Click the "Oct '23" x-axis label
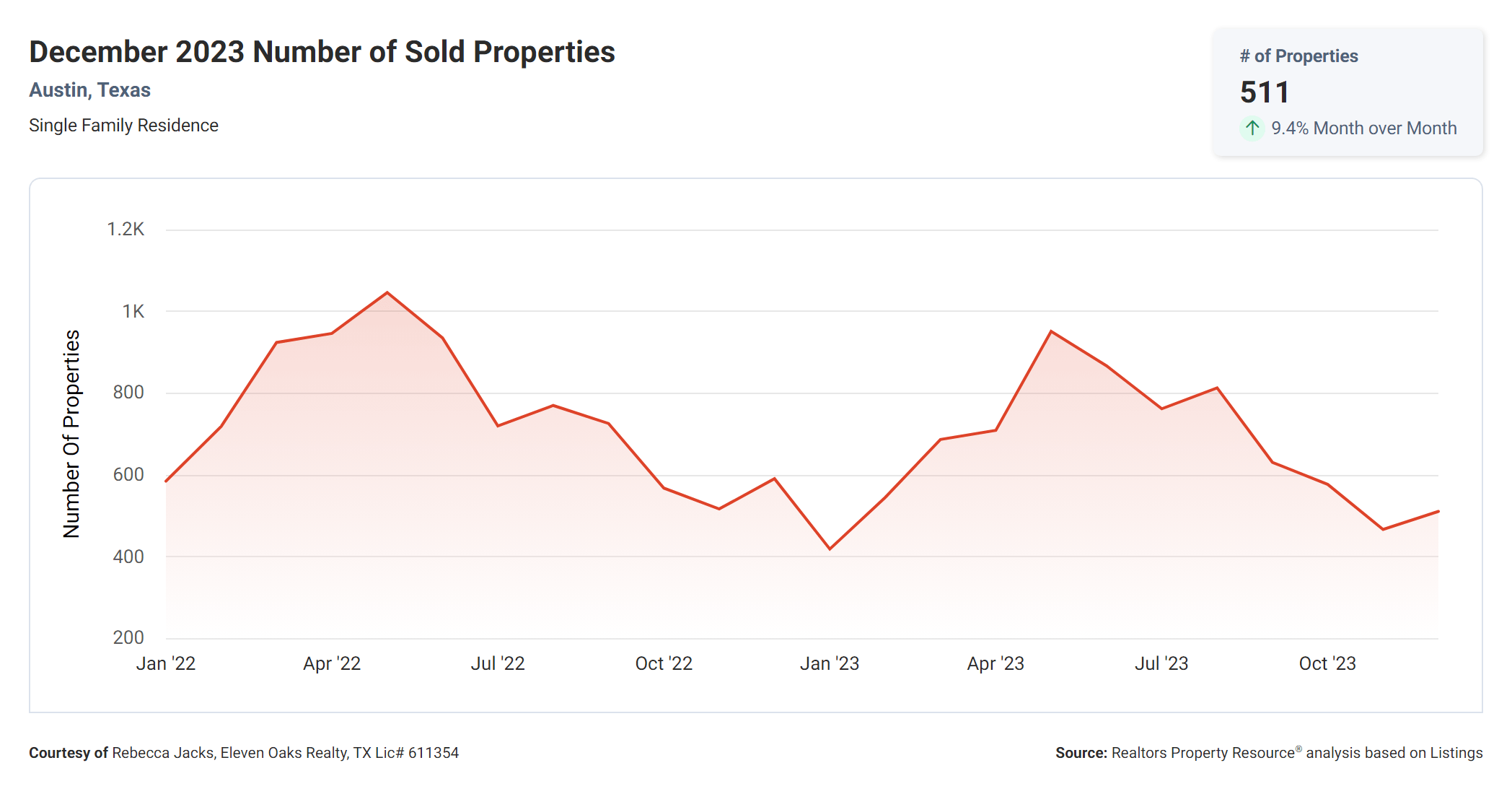 click(x=1327, y=663)
